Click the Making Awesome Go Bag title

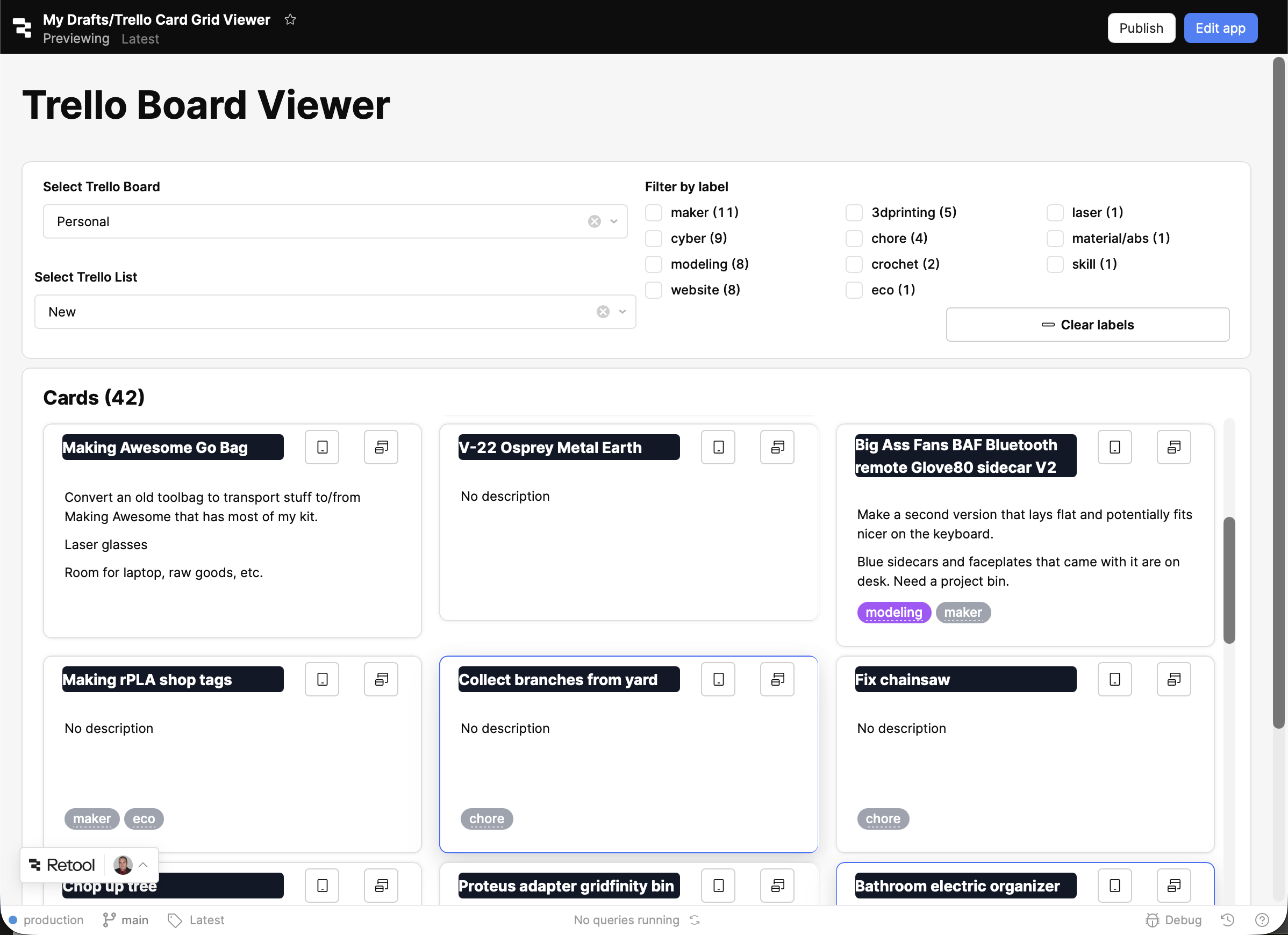click(x=155, y=447)
